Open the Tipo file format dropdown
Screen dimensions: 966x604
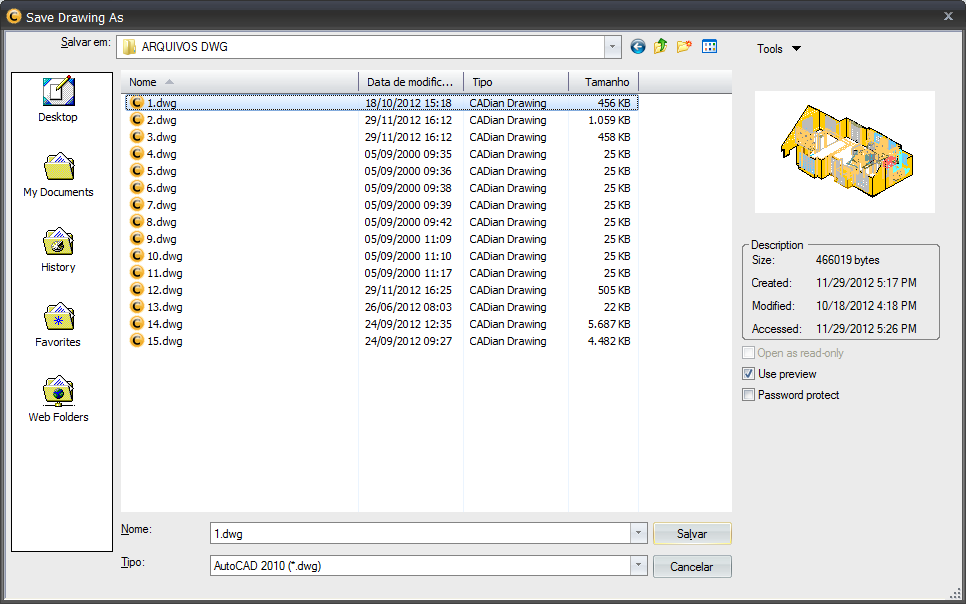(638, 566)
